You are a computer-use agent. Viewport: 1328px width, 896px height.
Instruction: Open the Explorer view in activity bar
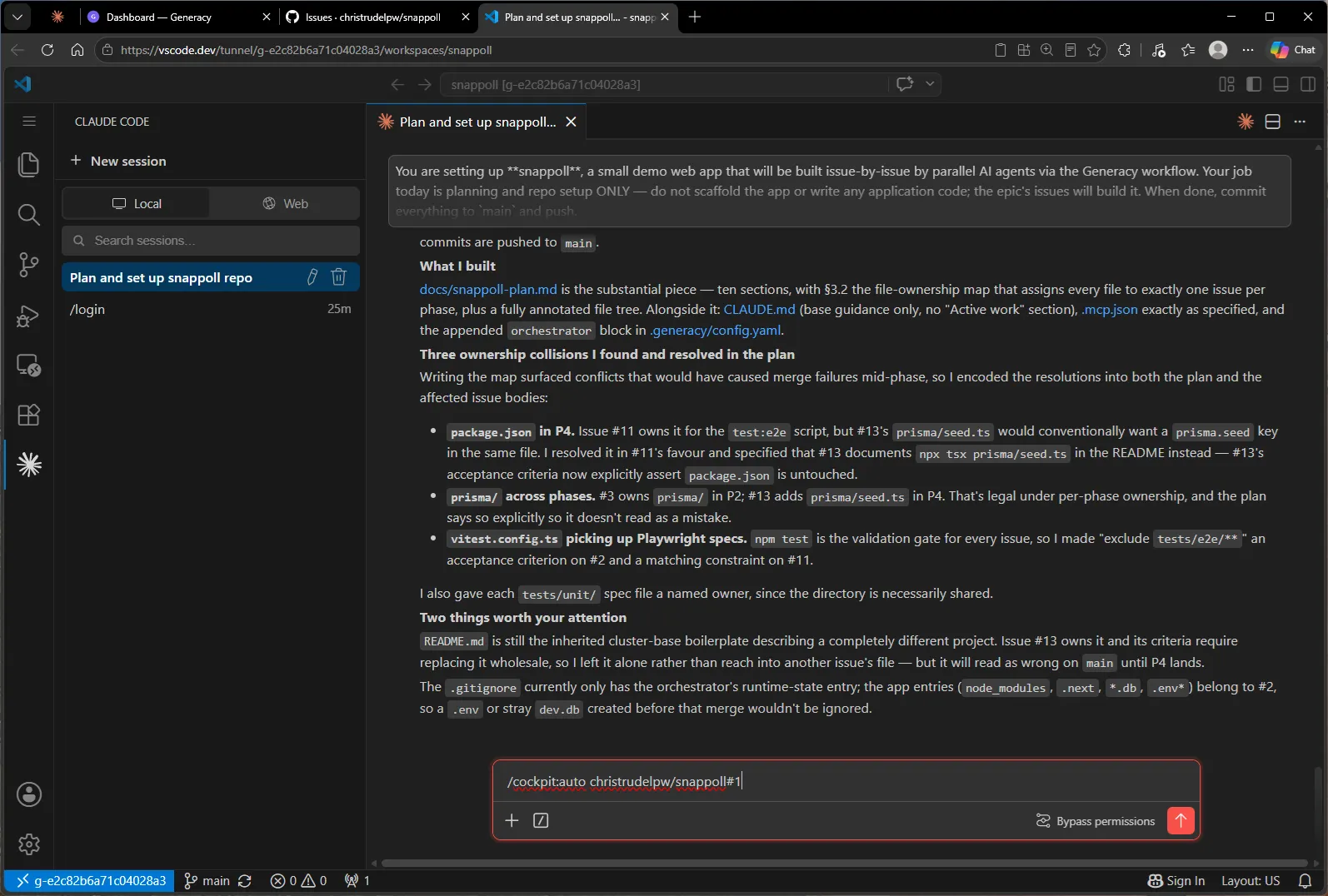[28, 164]
